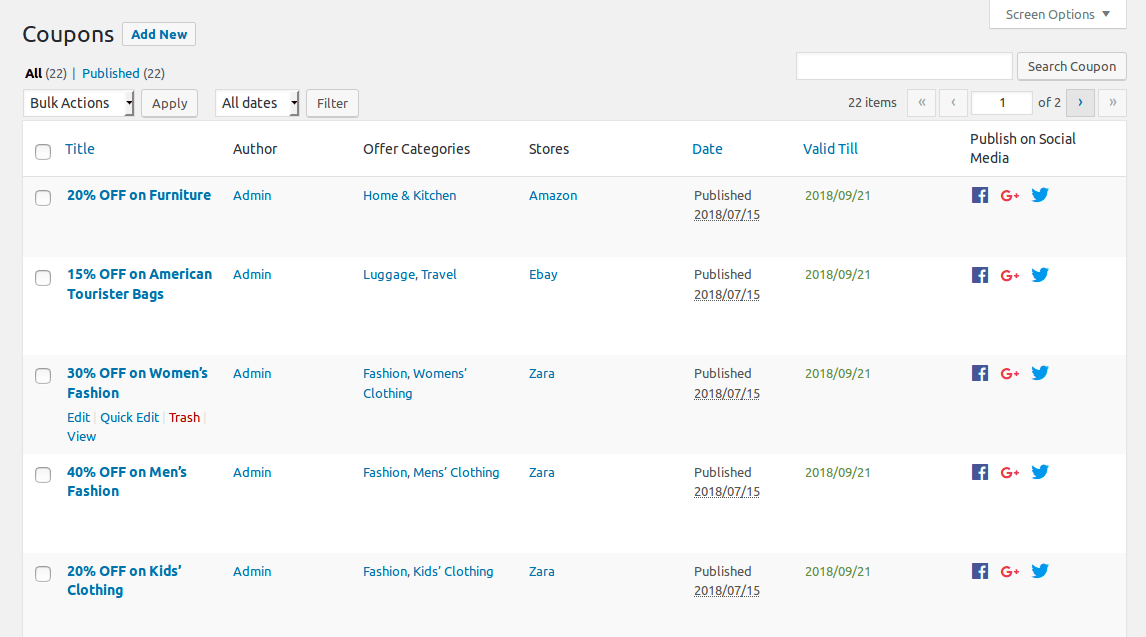1146x637 pixels.
Task: Share Kids' Clothing coupon via Facebook icon
Action: click(x=980, y=571)
